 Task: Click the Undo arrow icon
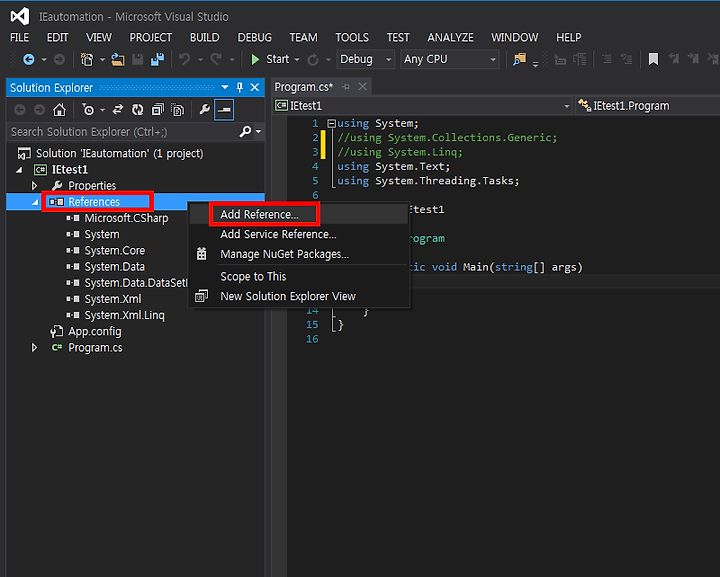coord(185,59)
